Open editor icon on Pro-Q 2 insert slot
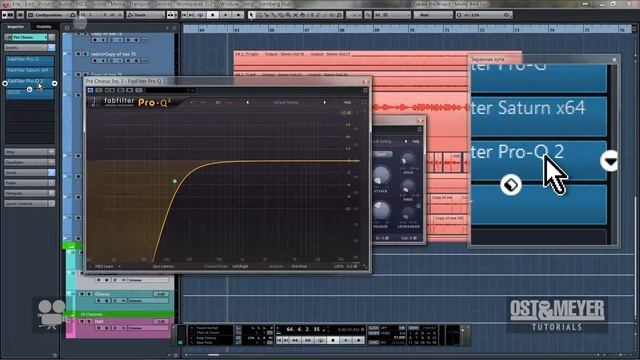This screenshot has width=640, height=360. tap(29, 89)
